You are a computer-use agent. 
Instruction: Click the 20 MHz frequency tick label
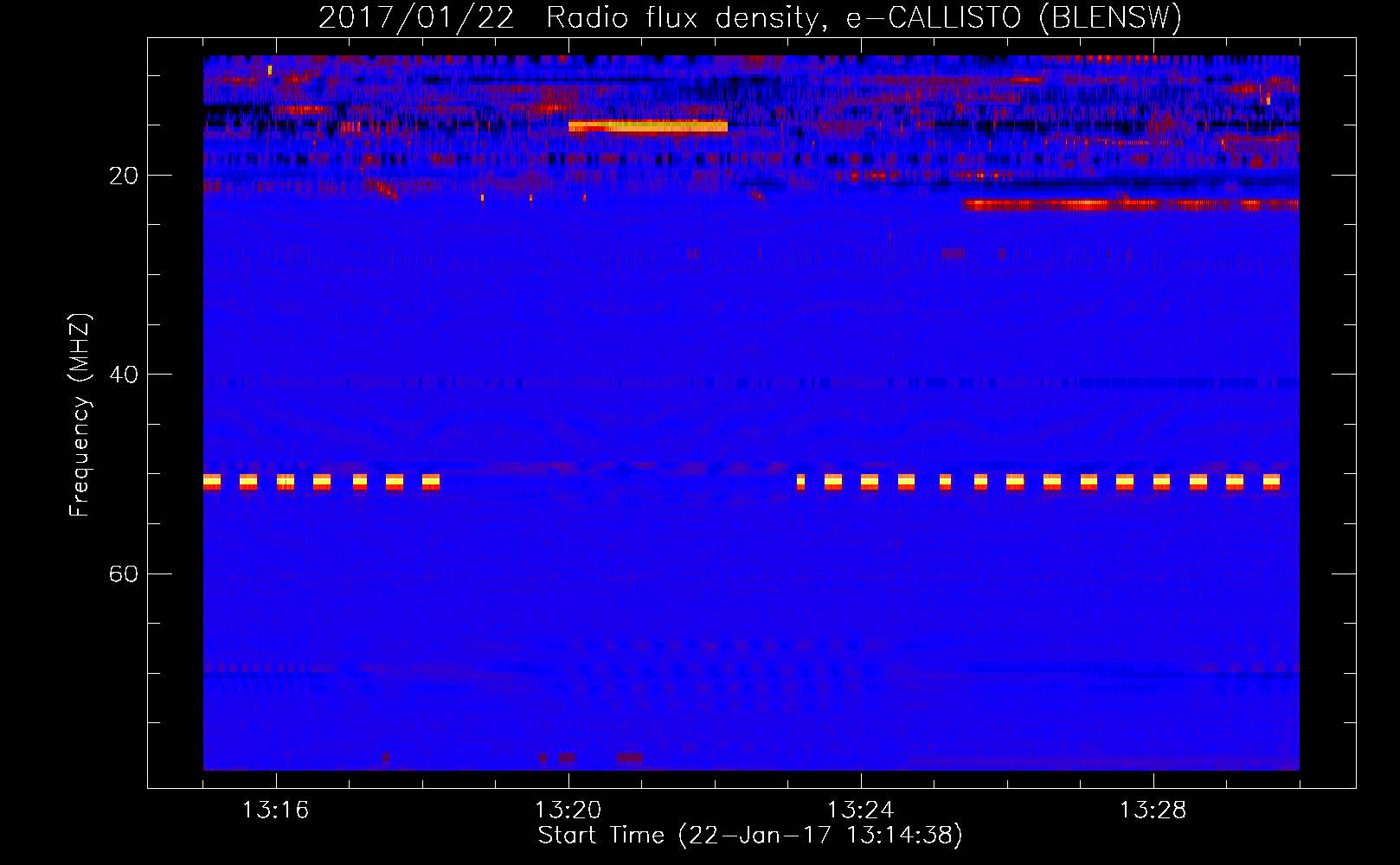(123, 176)
